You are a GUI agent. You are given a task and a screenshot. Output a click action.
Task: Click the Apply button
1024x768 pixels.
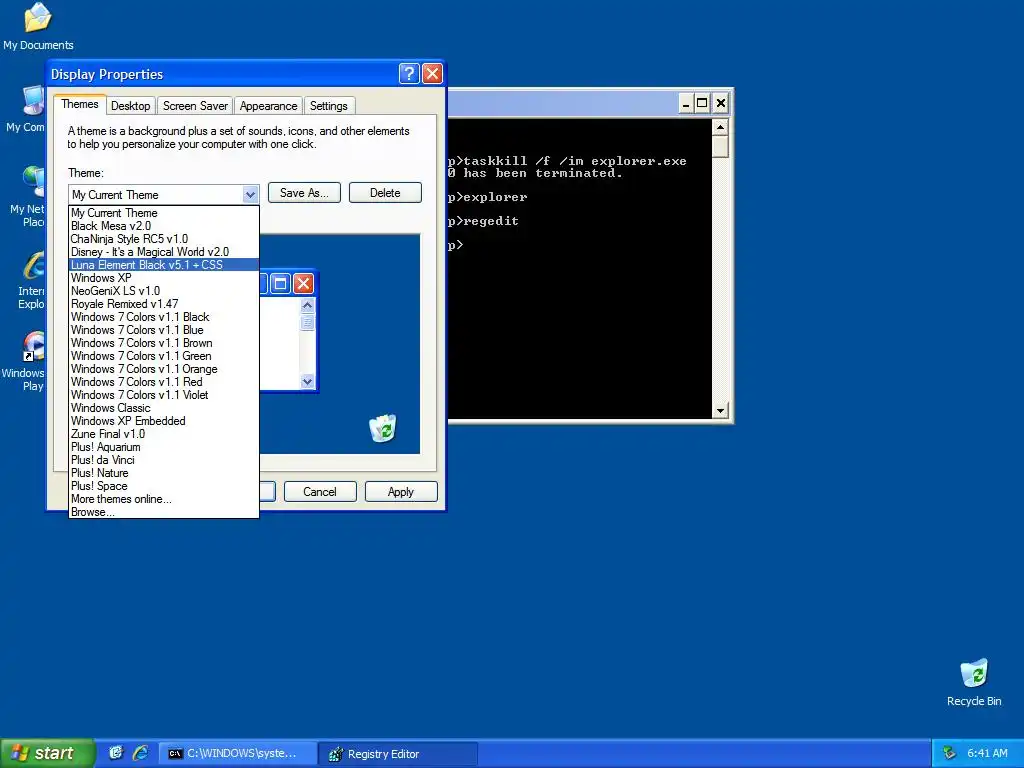[x=401, y=492]
